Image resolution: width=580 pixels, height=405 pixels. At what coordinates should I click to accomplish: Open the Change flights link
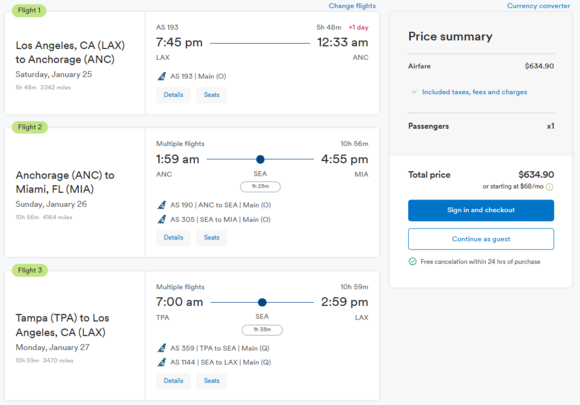[x=352, y=6]
